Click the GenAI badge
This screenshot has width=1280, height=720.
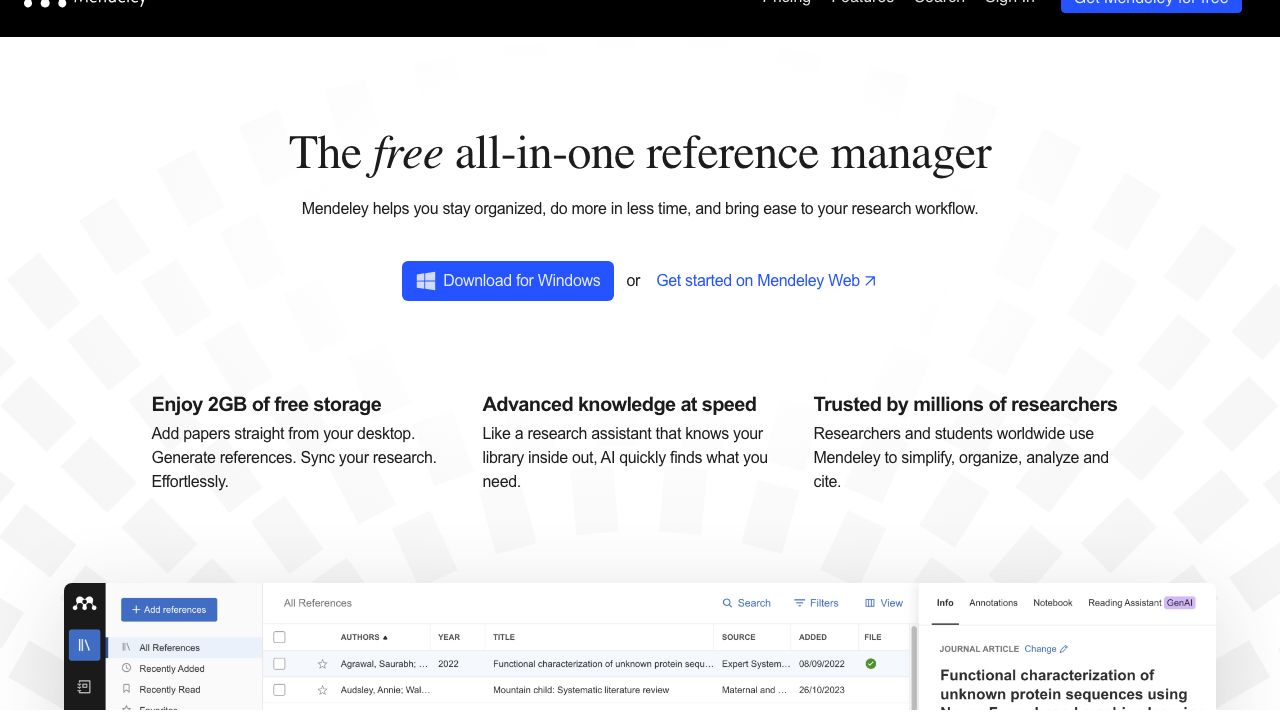tap(1180, 603)
